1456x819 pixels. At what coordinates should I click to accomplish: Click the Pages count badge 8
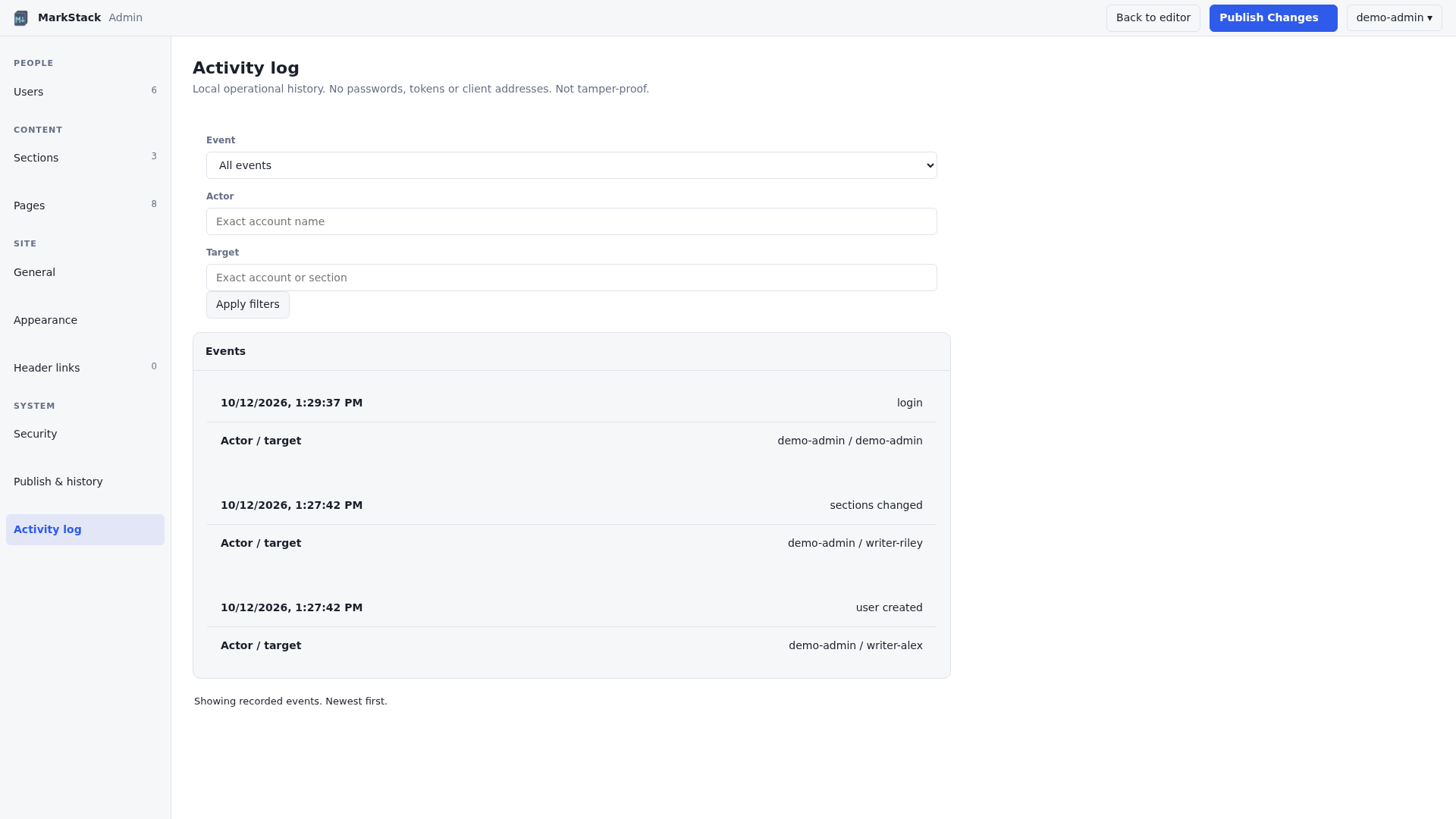(x=154, y=204)
